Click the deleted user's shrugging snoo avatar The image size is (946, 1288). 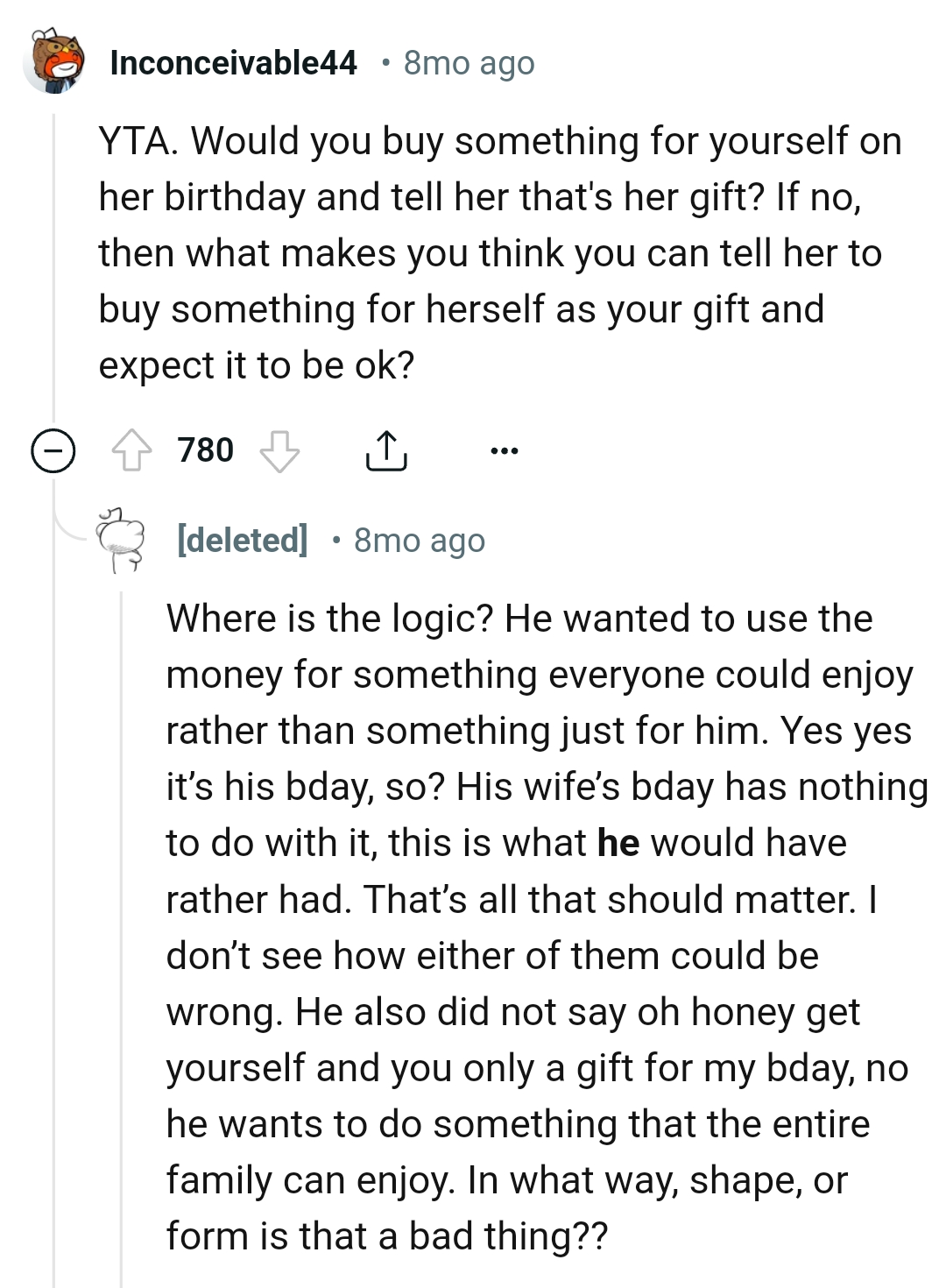tap(119, 537)
